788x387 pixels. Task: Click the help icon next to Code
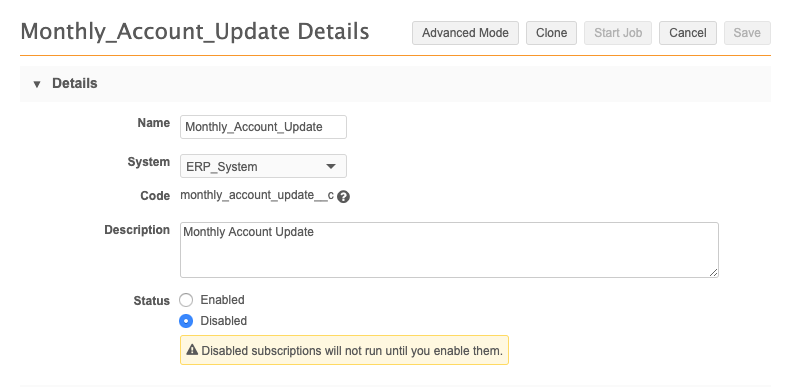click(x=343, y=197)
